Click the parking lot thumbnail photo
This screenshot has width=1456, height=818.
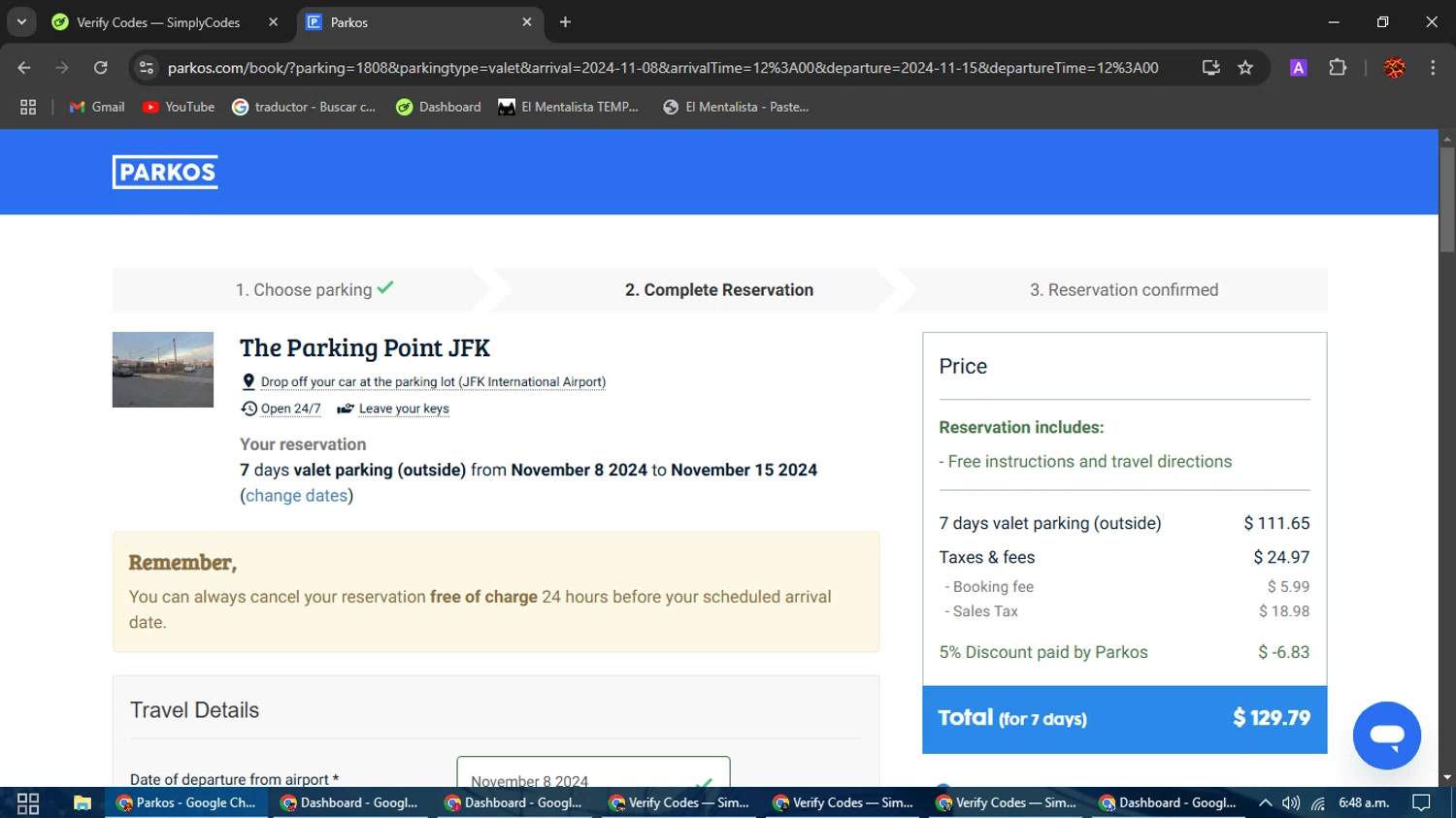[163, 370]
